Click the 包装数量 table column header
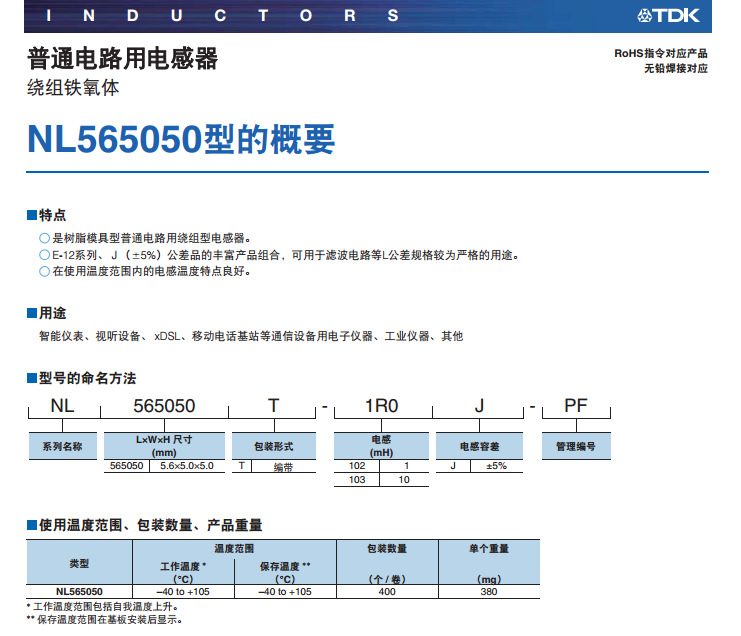This screenshot has width=741, height=636. click(x=387, y=549)
